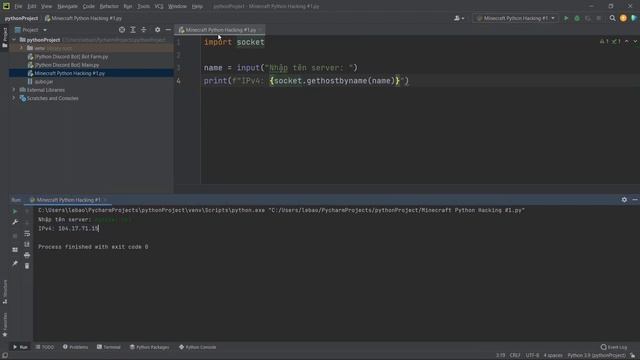Open the Structure sidebar stripe button
The height and width of the screenshot is (360, 640).
pyautogui.click(x=5, y=292)
